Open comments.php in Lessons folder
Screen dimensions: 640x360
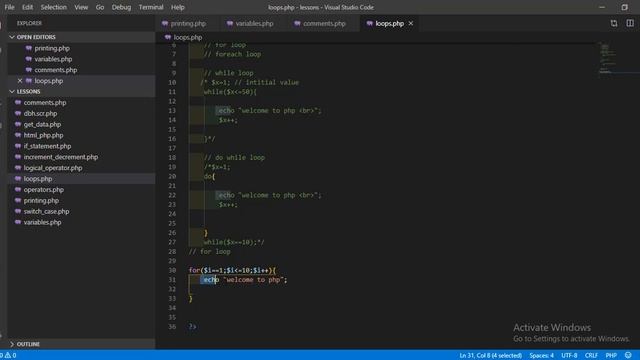44,102
